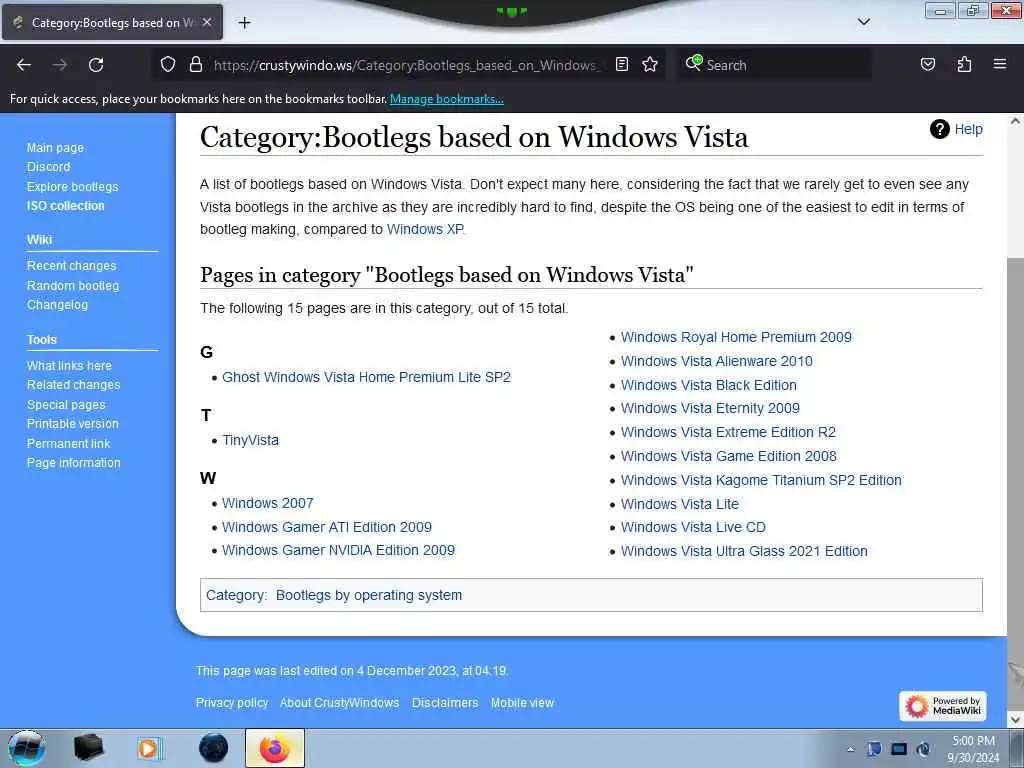1024x768 pixels.
Task: Expand the list all tabs chevron
Action: [x=863, y=22]
